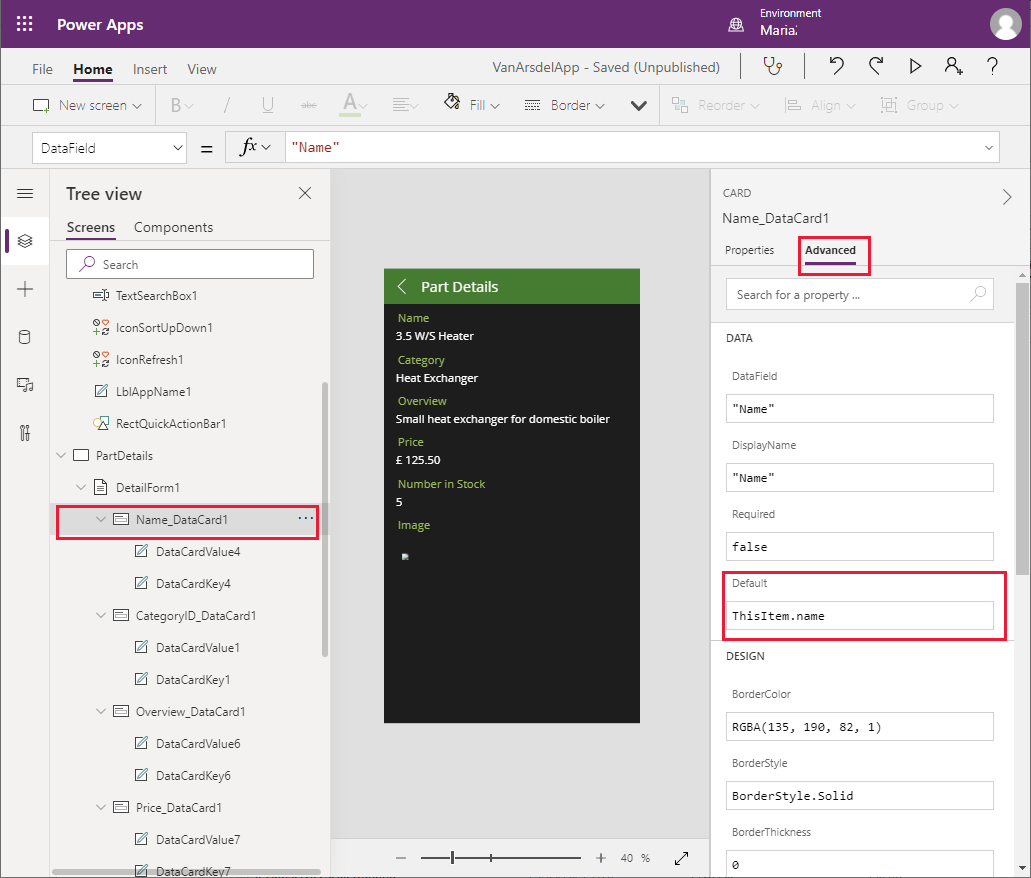
Task: Open the Insert plus pane
Action: click(x=25, y=289)
